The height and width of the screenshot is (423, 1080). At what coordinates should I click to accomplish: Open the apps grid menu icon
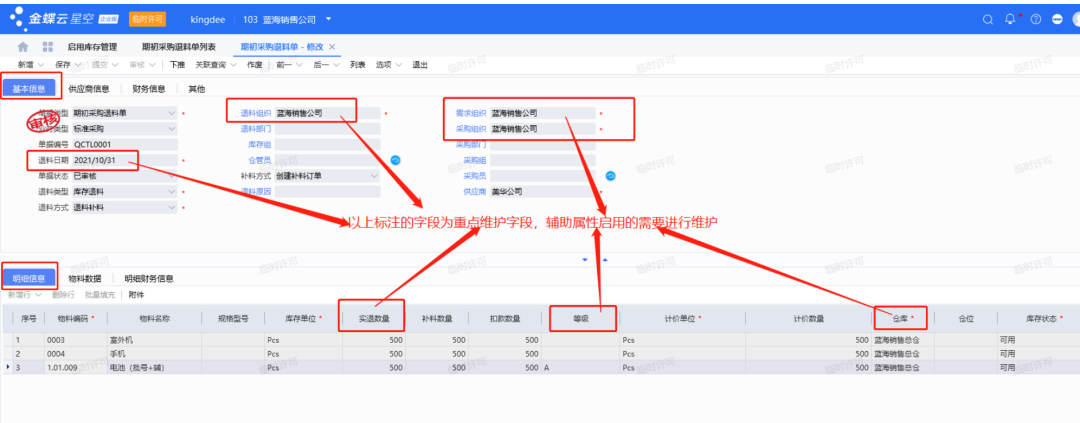(48, 47)
